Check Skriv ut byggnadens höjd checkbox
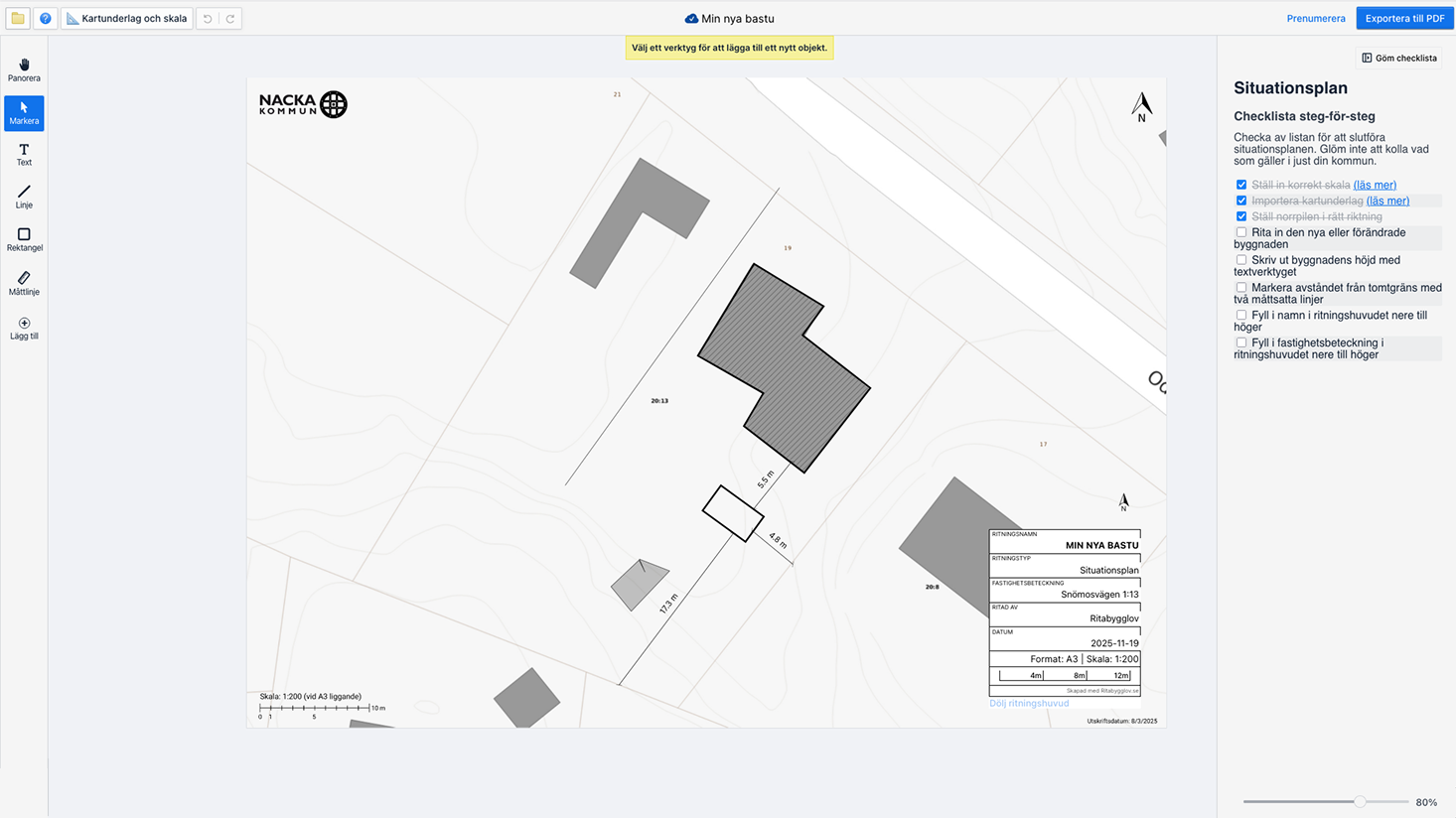Screen dimensions: 1456x818 1241,260
